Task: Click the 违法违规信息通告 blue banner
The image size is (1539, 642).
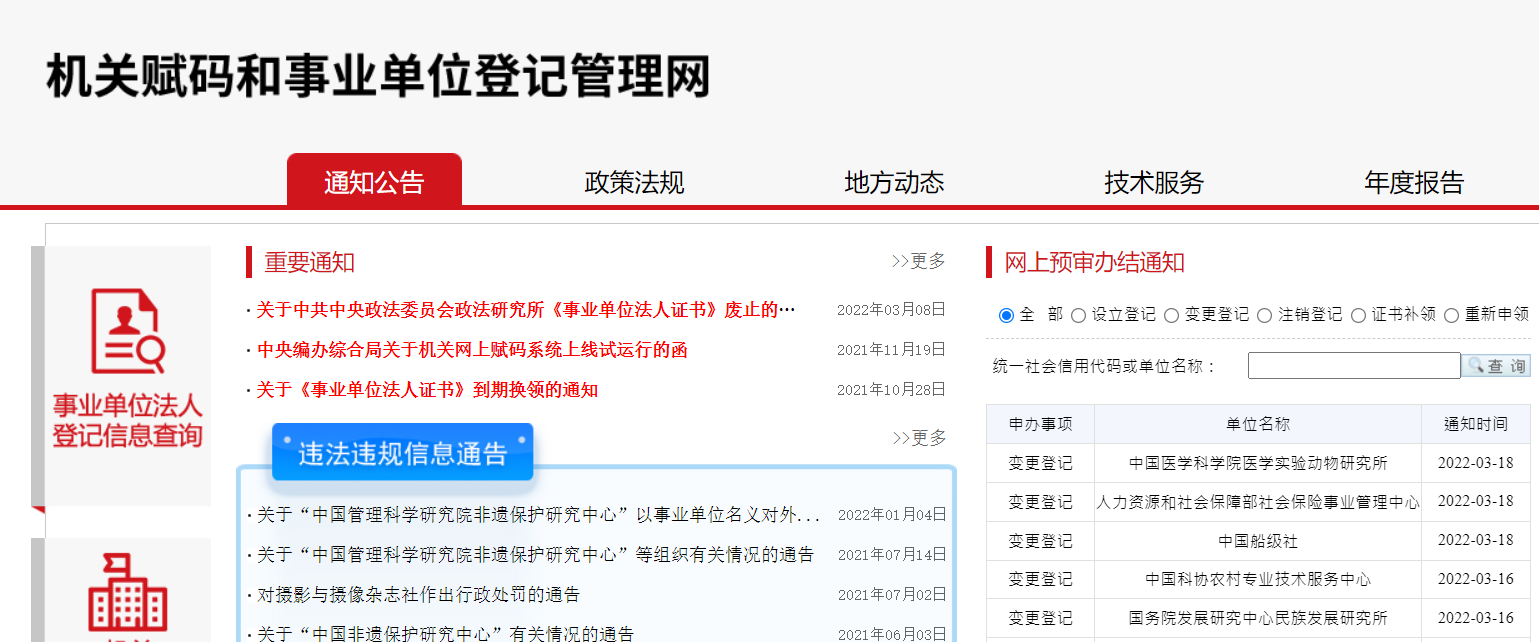Action: 402,452
